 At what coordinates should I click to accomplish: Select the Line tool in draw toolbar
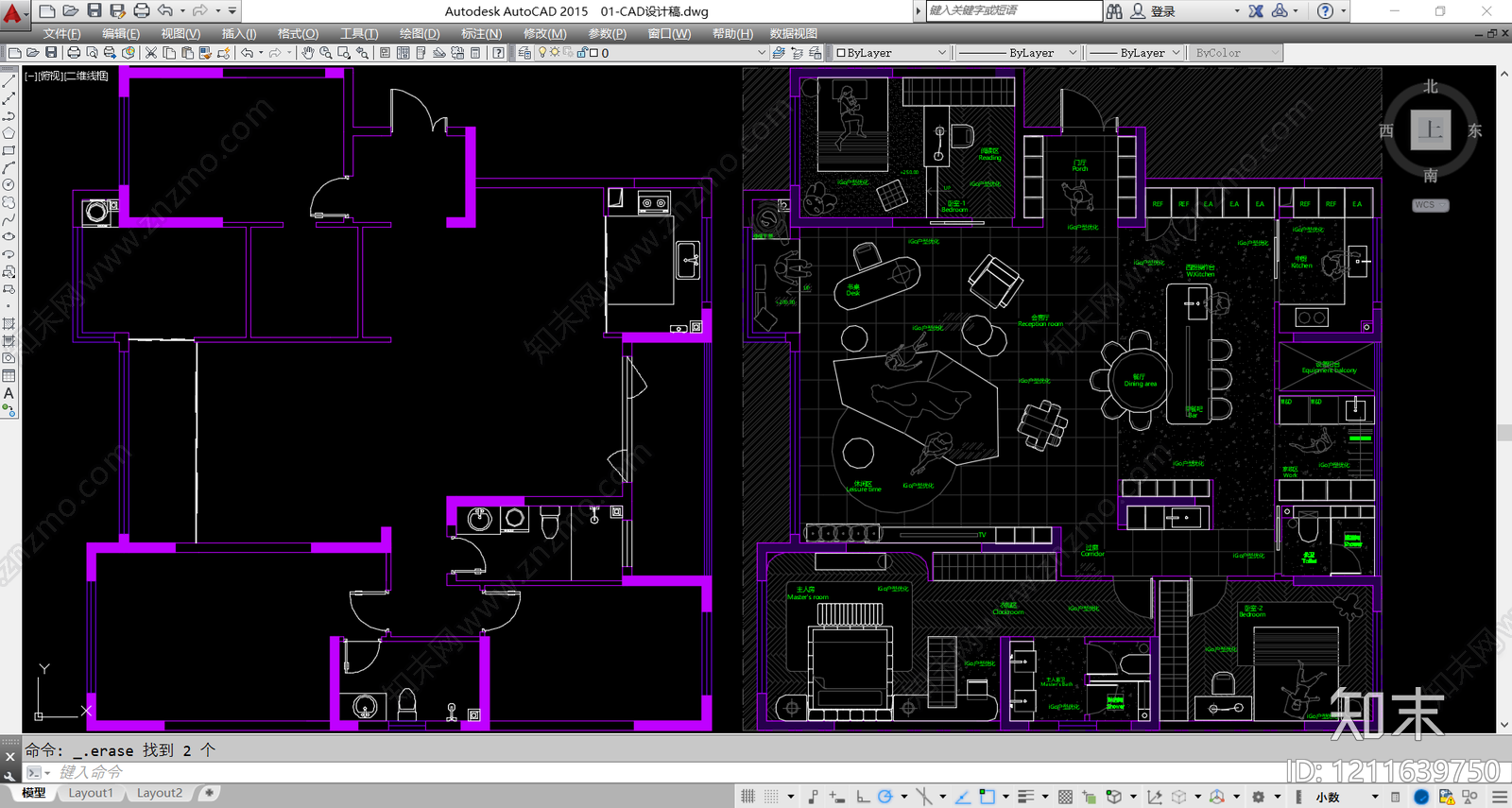9,81
